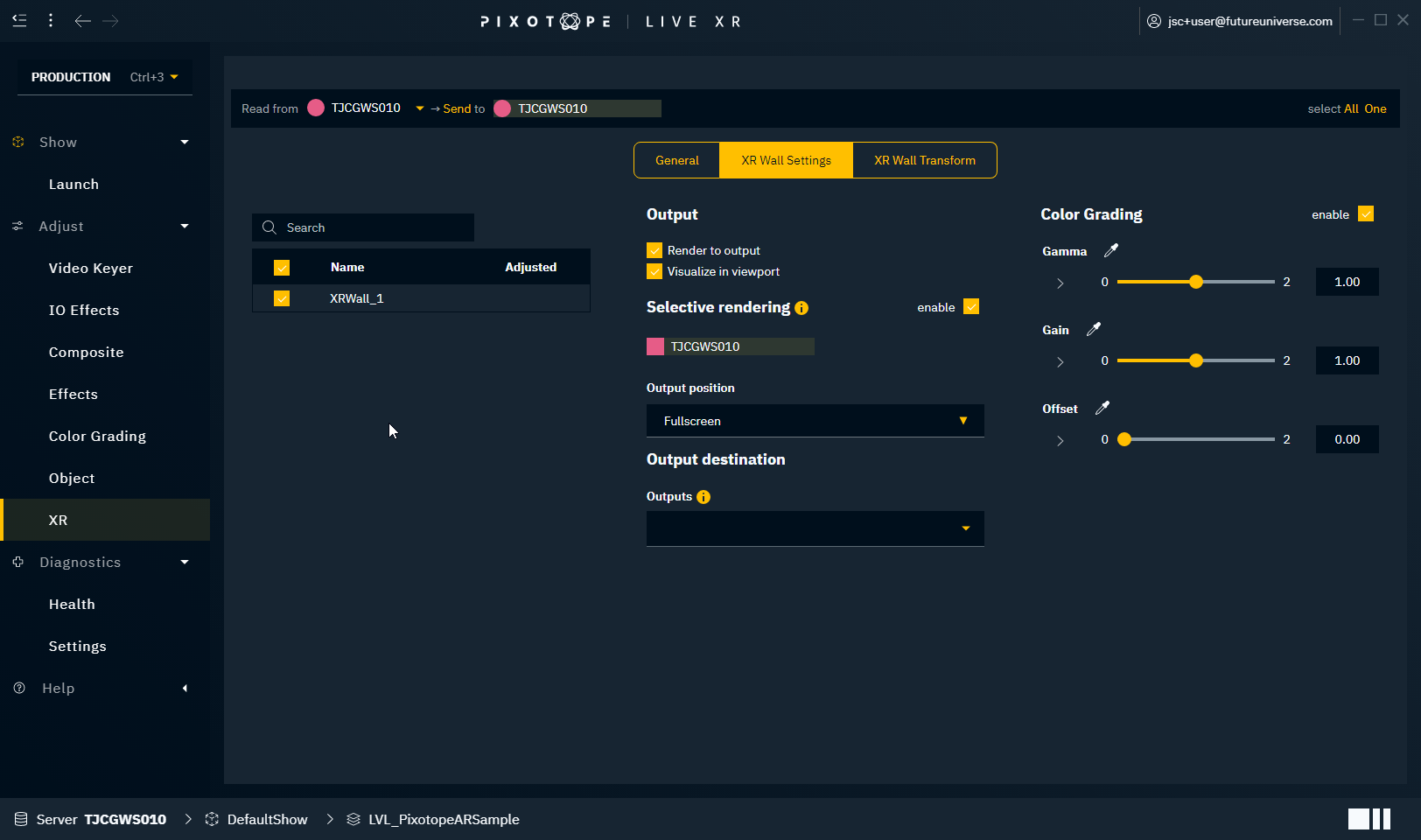Viewport: 1421px width, 840px height.
Task: Click the level layers icon
Action: [353, 819]
